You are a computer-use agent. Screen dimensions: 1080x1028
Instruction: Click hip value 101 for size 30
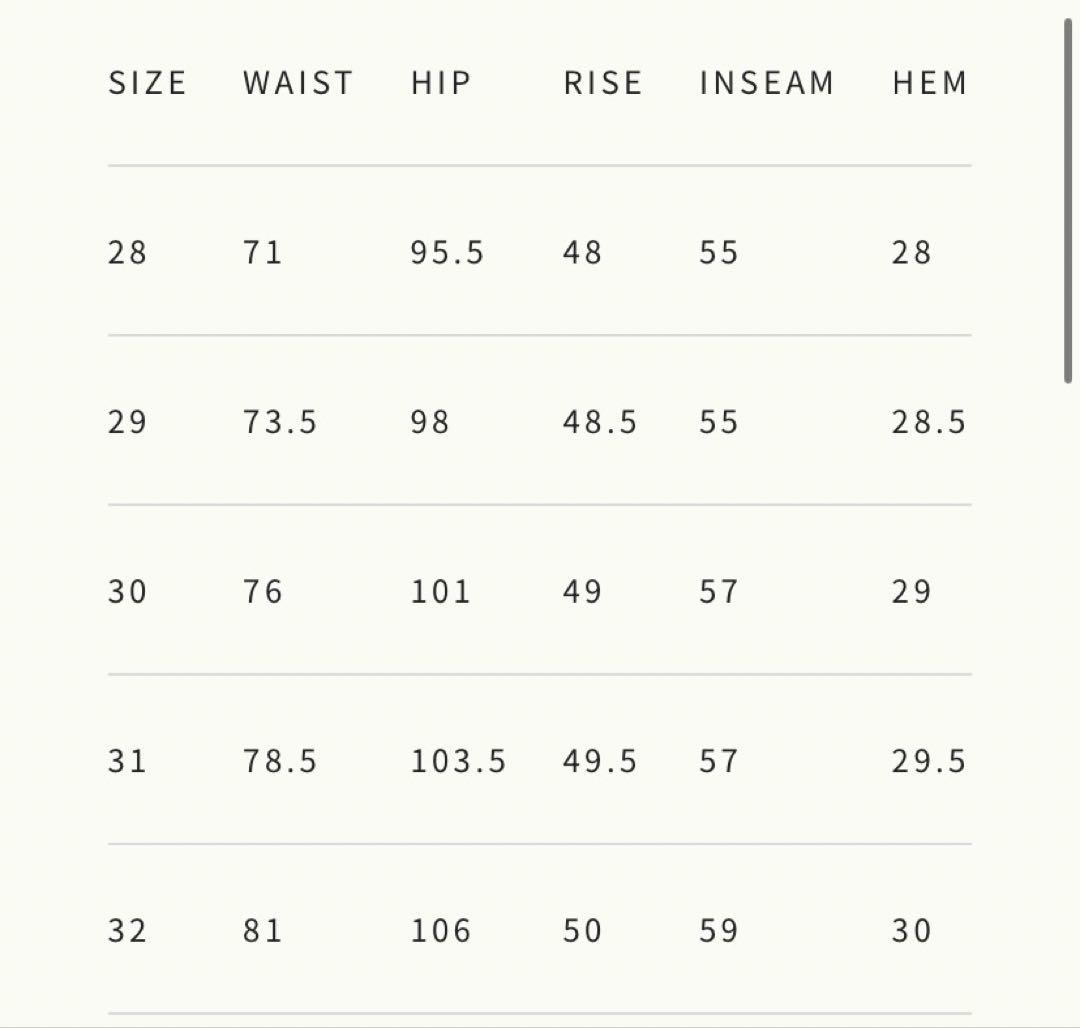pyautogui.click(x=441, y=592)
